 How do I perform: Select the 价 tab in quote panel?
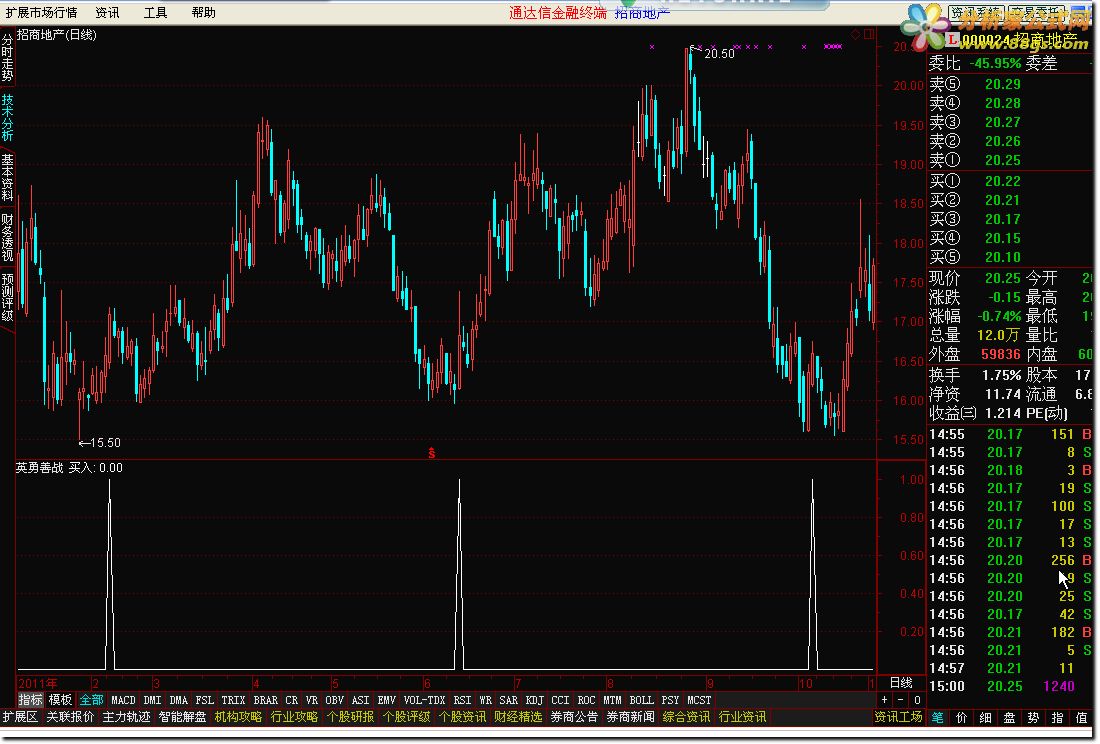pos(962,717)
